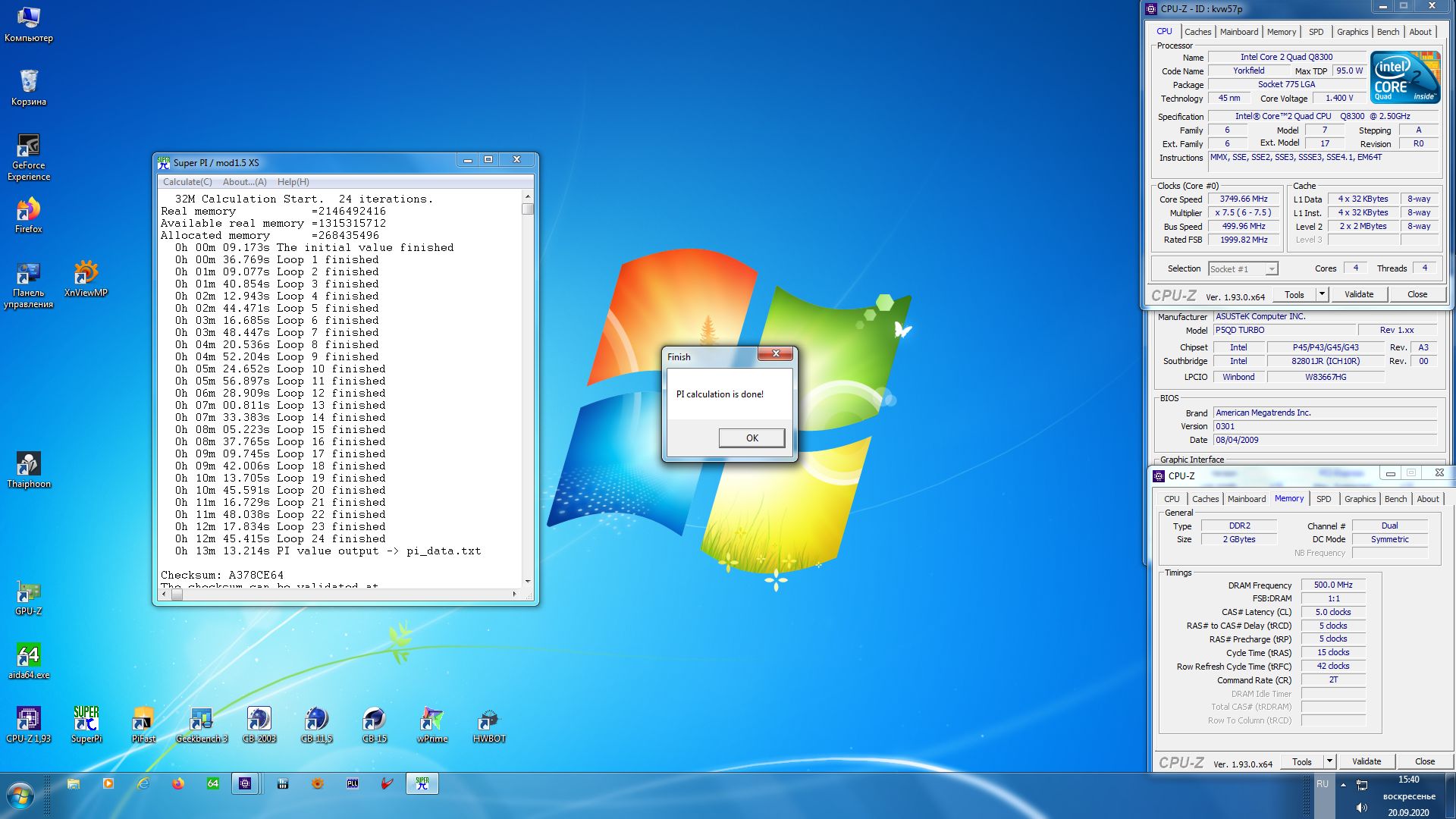Open Windows Explorer from the taskbar

(74, 783)
